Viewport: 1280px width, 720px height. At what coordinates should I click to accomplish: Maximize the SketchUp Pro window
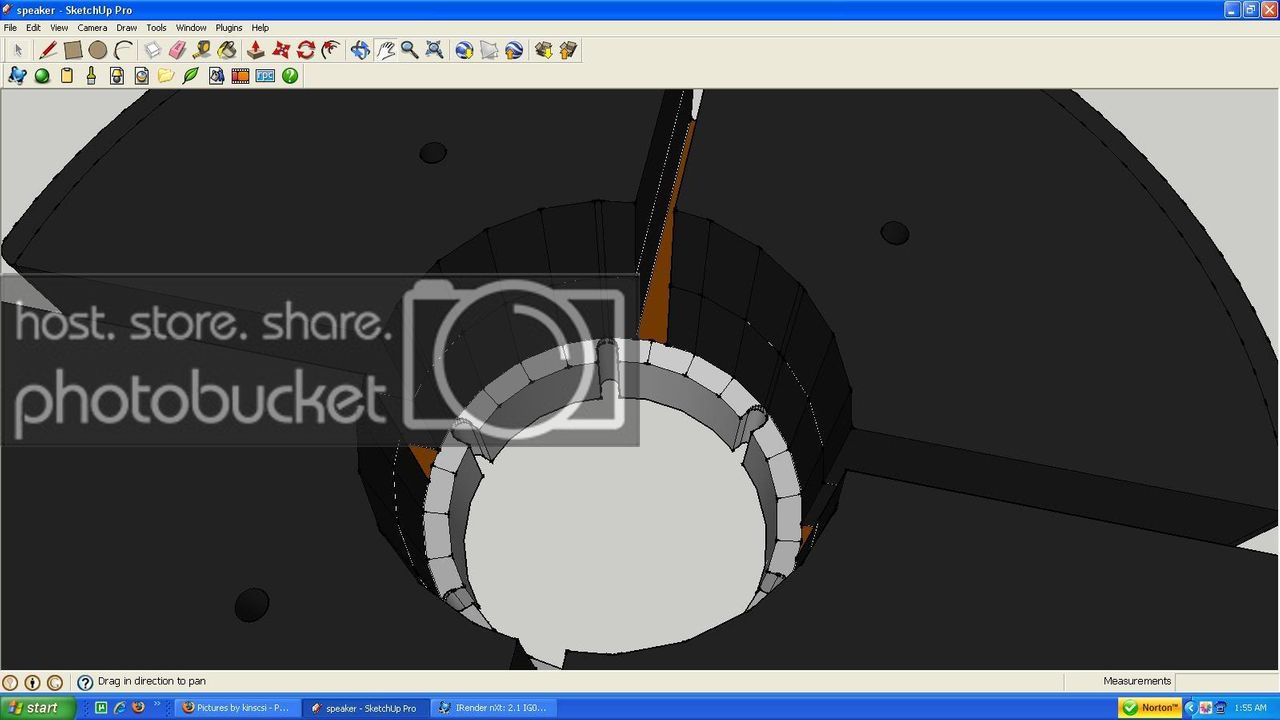[1250, 10]
